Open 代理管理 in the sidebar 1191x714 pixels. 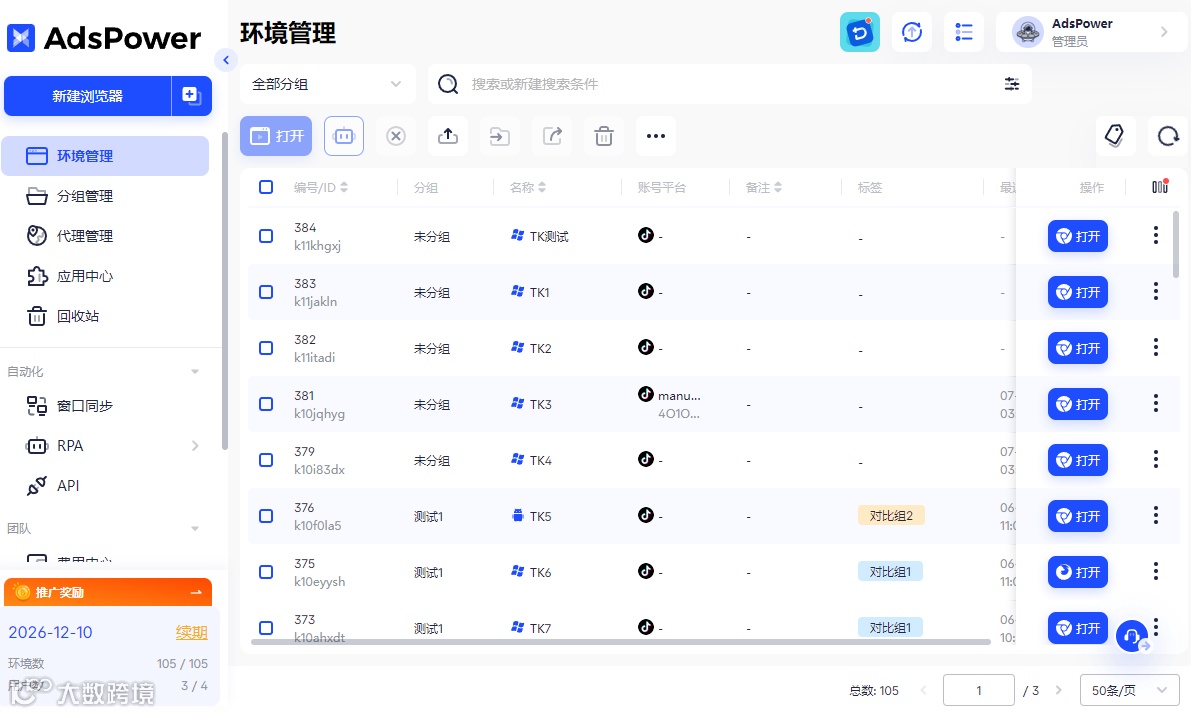coord(105,236)
